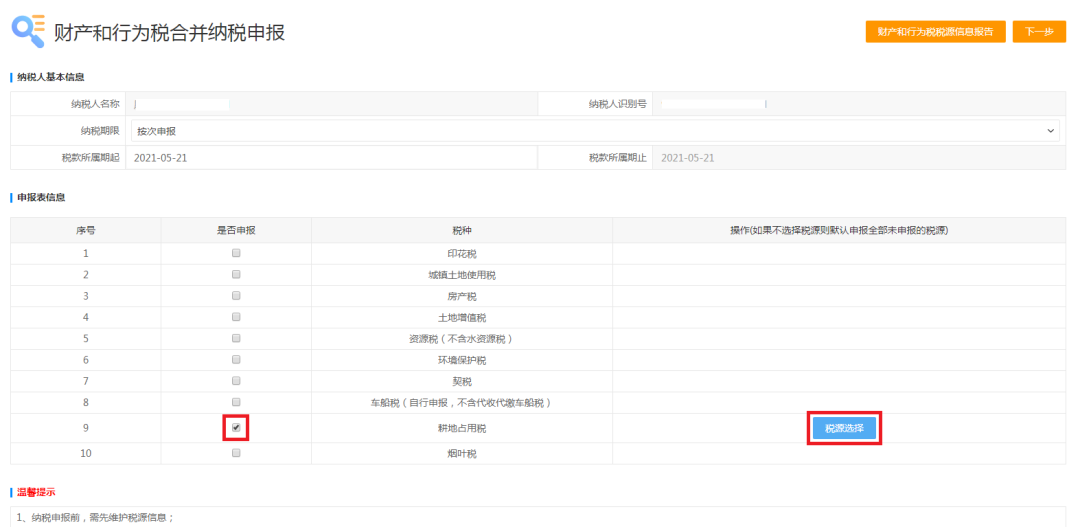
Task: Click the magnifier logo icon beside page title
Action: point(27,32)
